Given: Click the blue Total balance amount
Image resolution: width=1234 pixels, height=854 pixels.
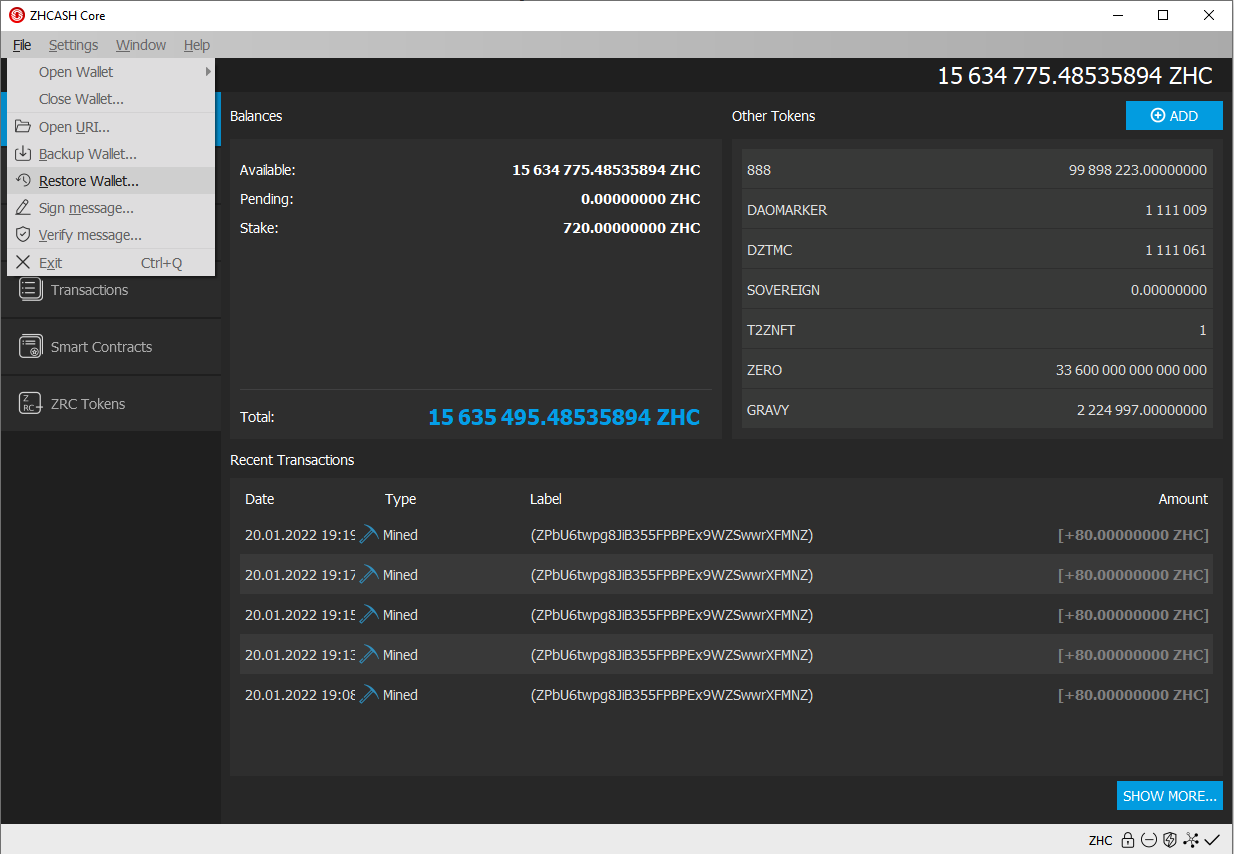Looking at the screenshot, I should pyautogui.click(x=564, y=417).
